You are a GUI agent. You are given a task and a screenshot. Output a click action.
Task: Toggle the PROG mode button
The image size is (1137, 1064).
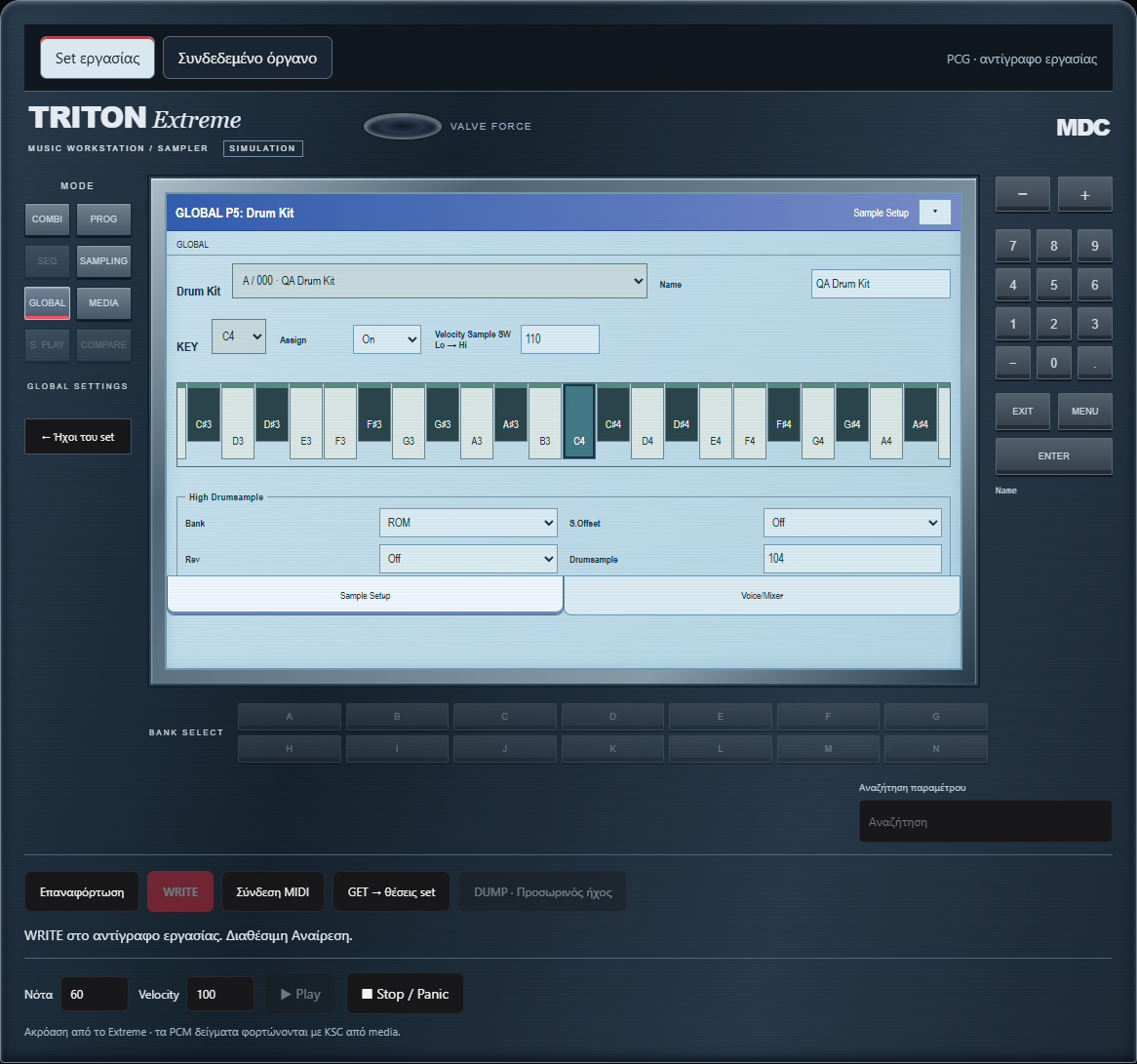point(103,219)
